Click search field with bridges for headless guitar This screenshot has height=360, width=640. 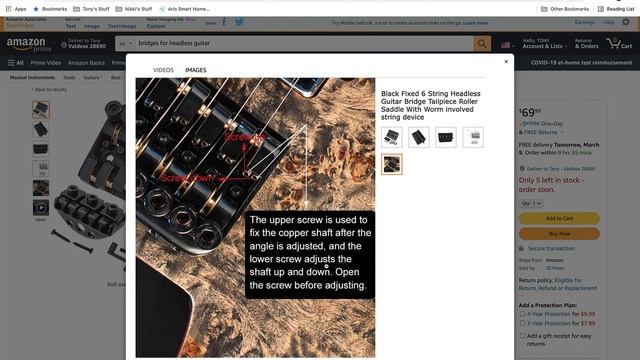point(304,43)
